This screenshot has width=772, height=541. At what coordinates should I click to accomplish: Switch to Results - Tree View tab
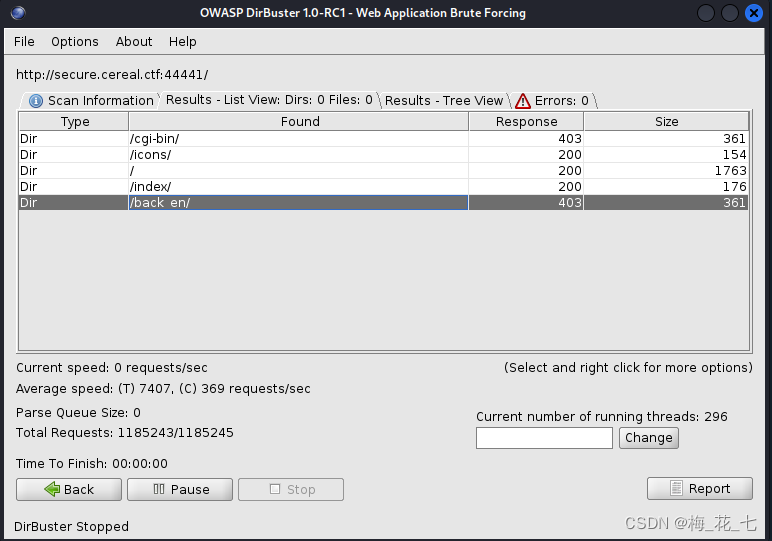(x=444, y=100)
